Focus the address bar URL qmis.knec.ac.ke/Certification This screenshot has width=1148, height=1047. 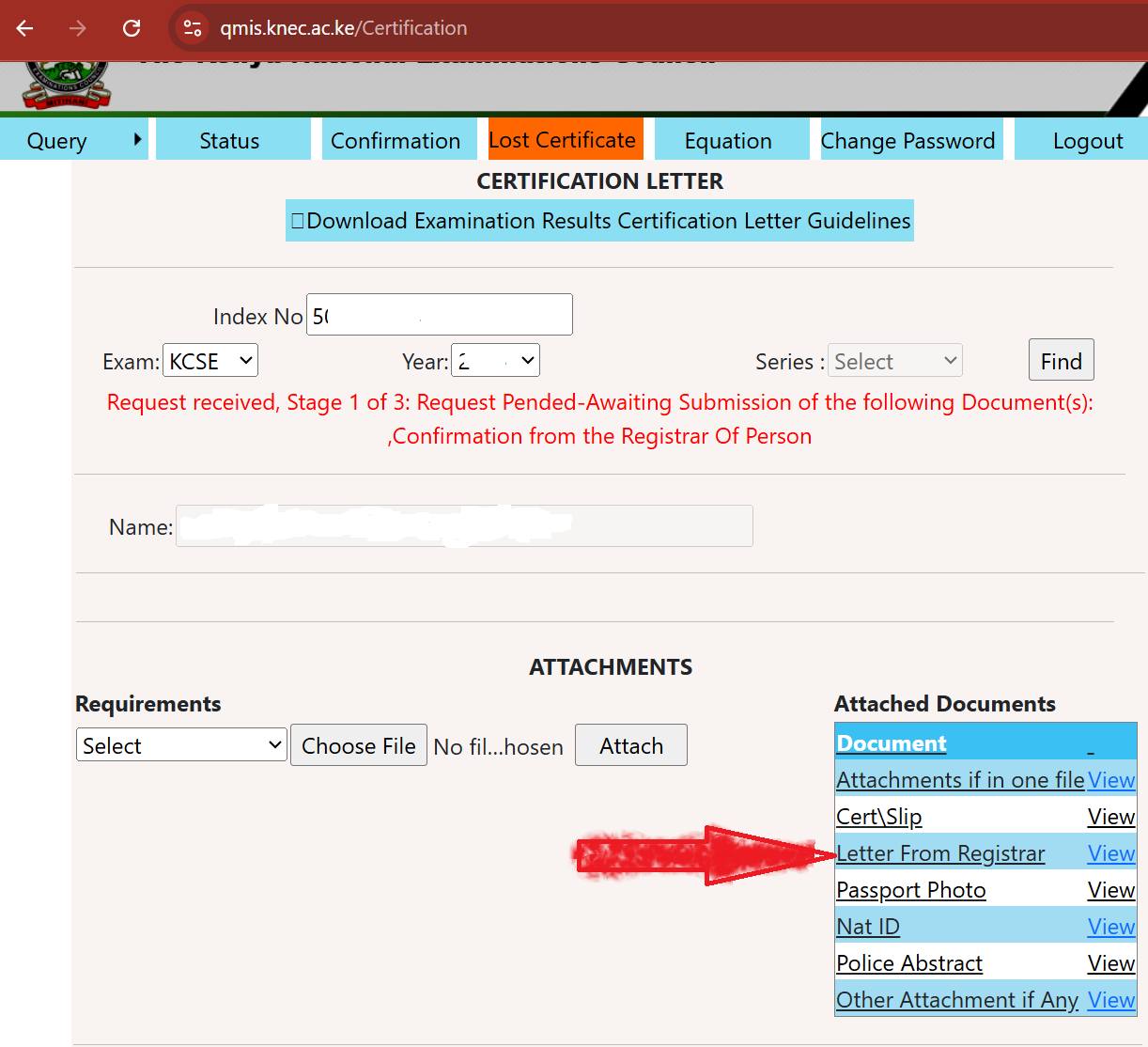[343, 28]
